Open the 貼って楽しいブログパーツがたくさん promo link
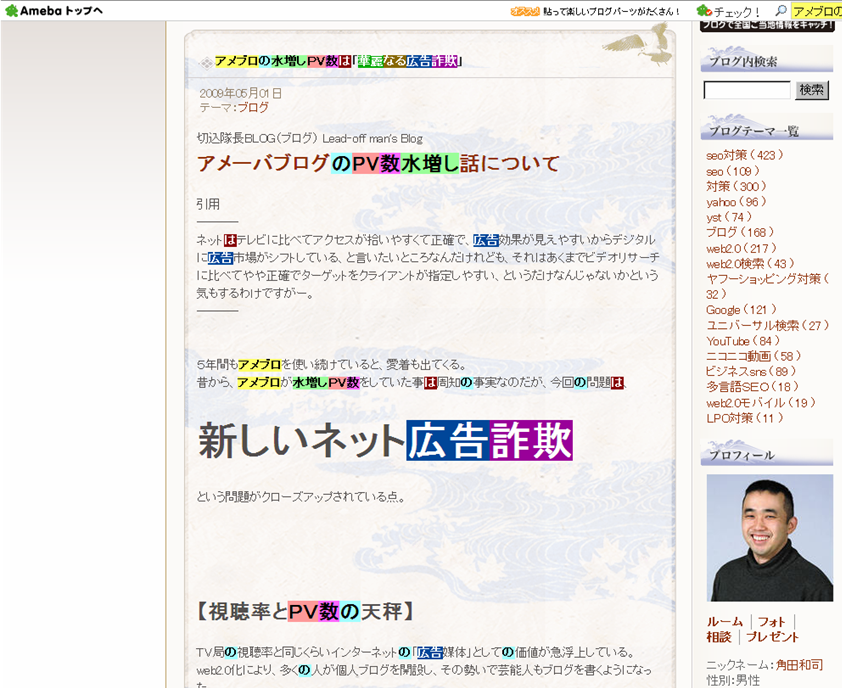The height and width of the screenshot is (688, 842). point(611,11)
